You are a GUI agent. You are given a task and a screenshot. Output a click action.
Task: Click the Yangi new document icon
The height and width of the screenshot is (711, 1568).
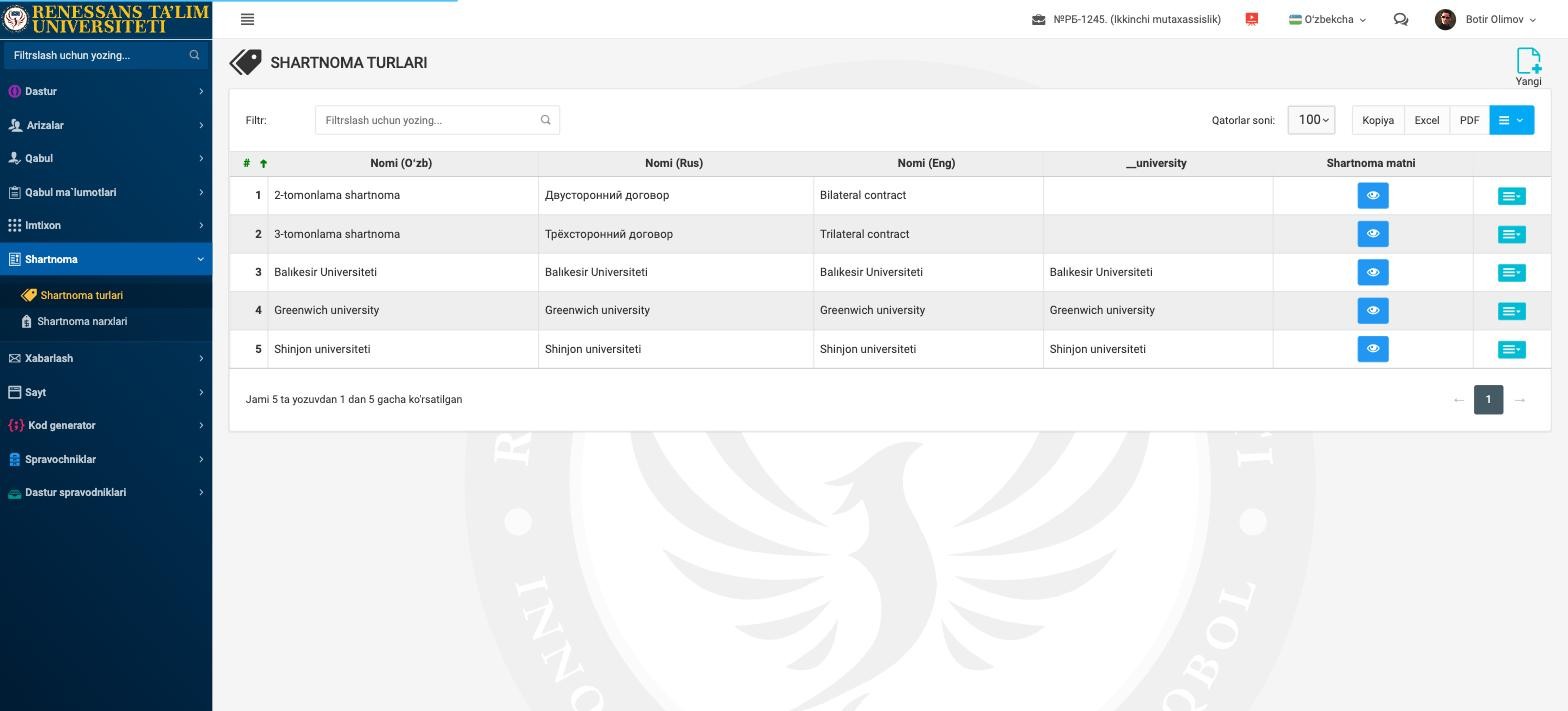coord(1528,60)
